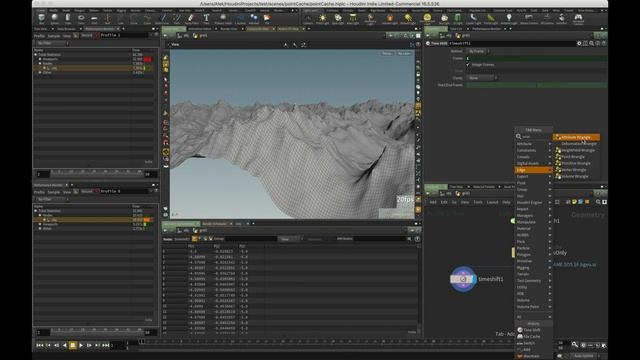Choose Attribute Wrangle from the list
Image resolution: width=640 pixels, height=360 pixels.
tap(576, 137)
